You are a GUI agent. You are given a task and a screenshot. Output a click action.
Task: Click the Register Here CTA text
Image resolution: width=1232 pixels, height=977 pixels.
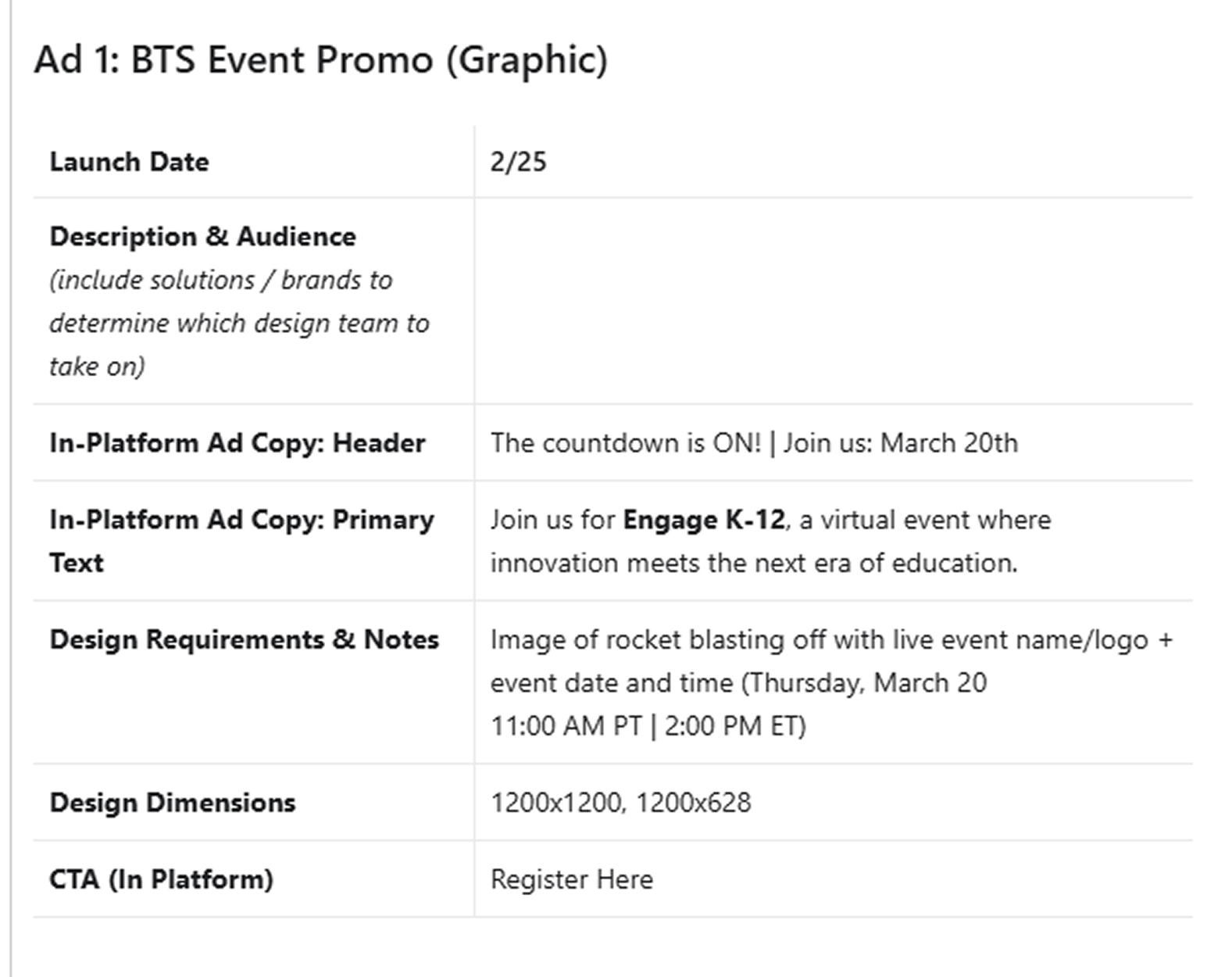(x=572, y=879)
